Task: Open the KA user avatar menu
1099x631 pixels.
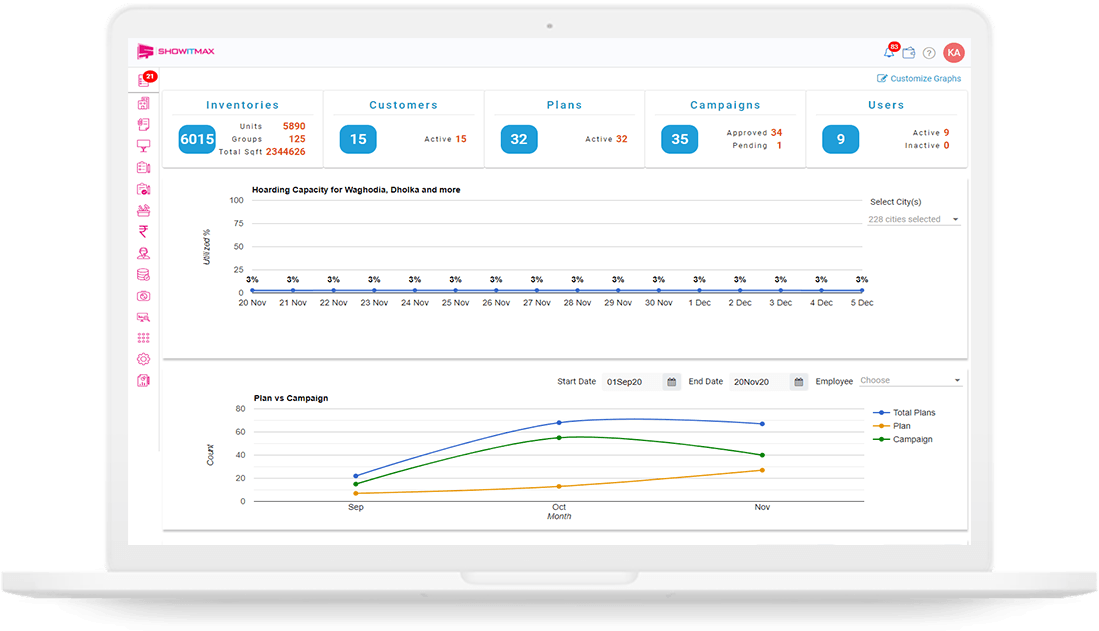Action: click(953, 53)
